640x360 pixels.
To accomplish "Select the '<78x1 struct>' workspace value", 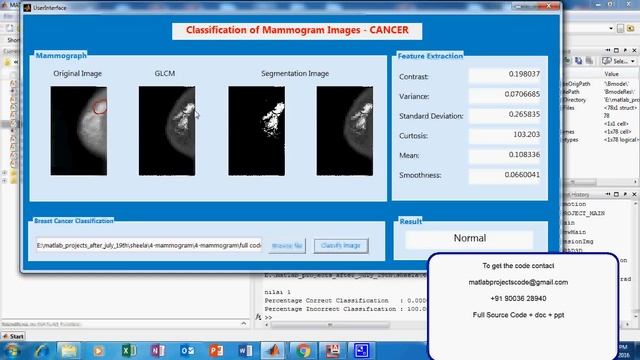I will click(x=620, y=108).
